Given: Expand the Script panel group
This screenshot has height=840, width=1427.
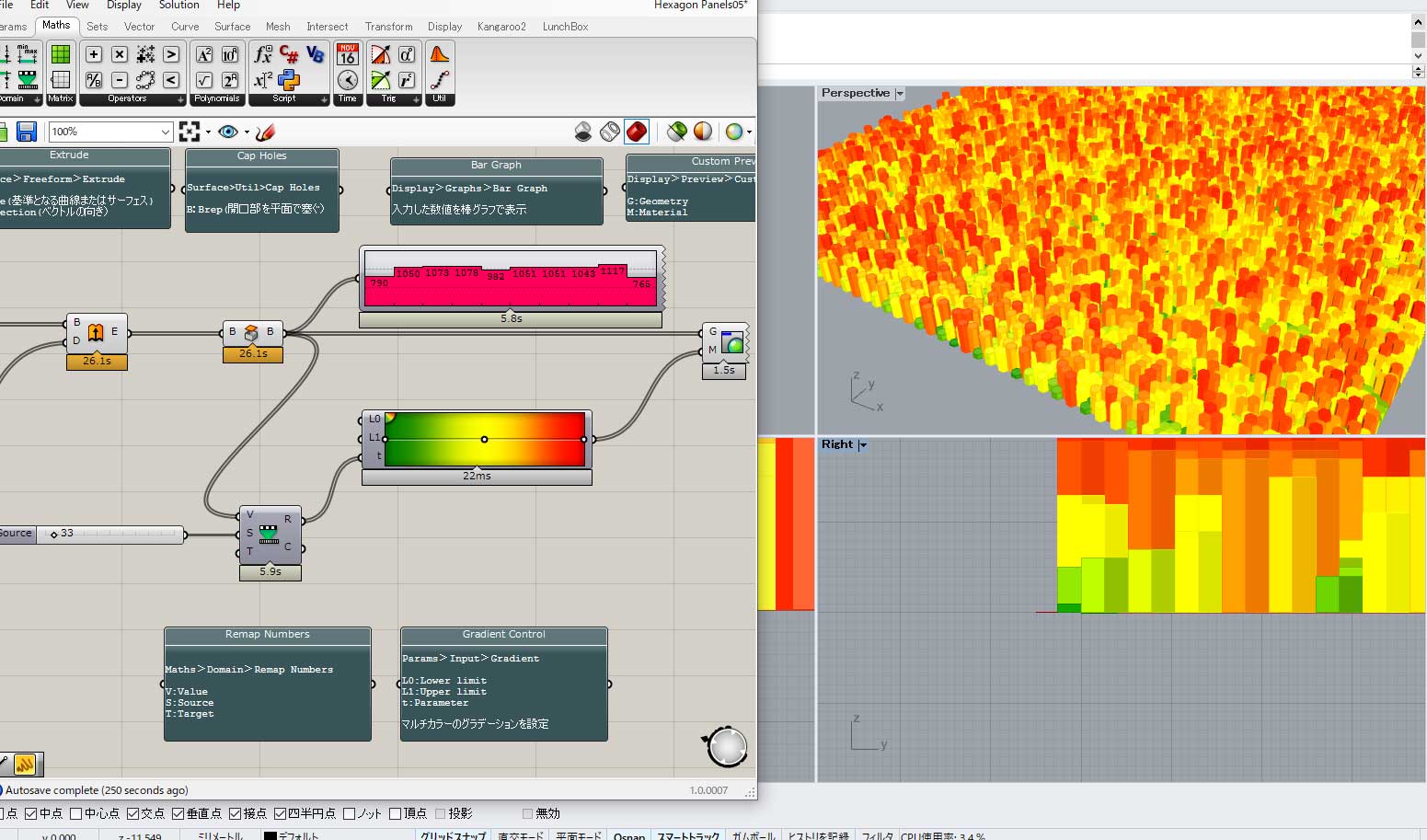Looking at the screenshot, I should [x=324, y=99].
